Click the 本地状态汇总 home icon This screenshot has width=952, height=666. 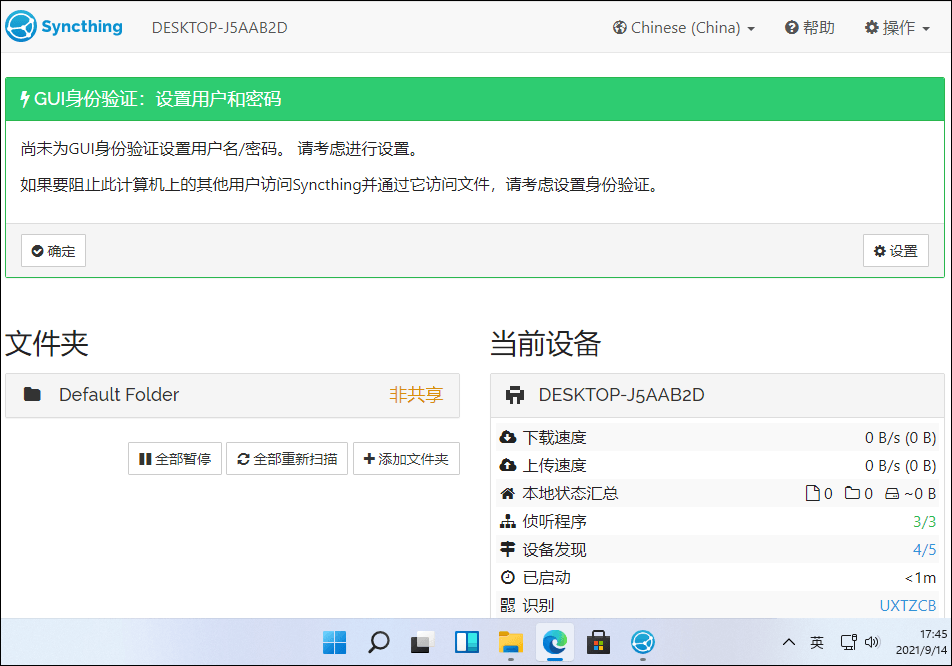click(508, 493)
